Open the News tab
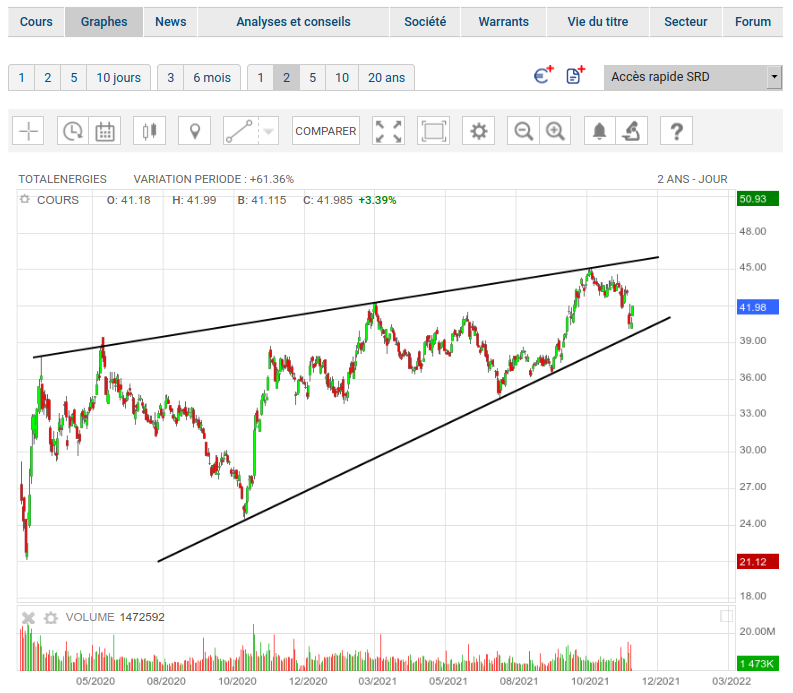This screenshot has width=793, height=693. (170, 22)
